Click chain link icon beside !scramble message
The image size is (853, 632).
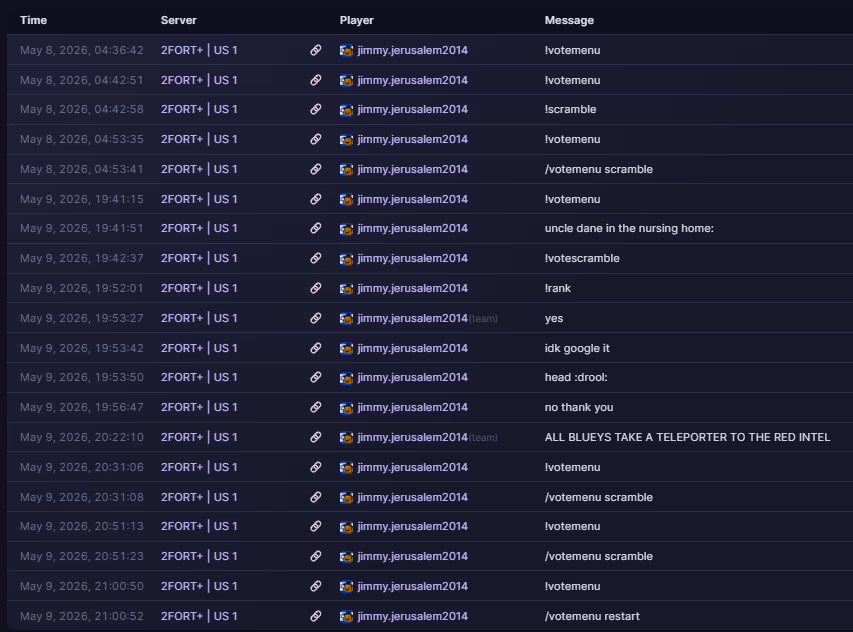pos(316,109)
